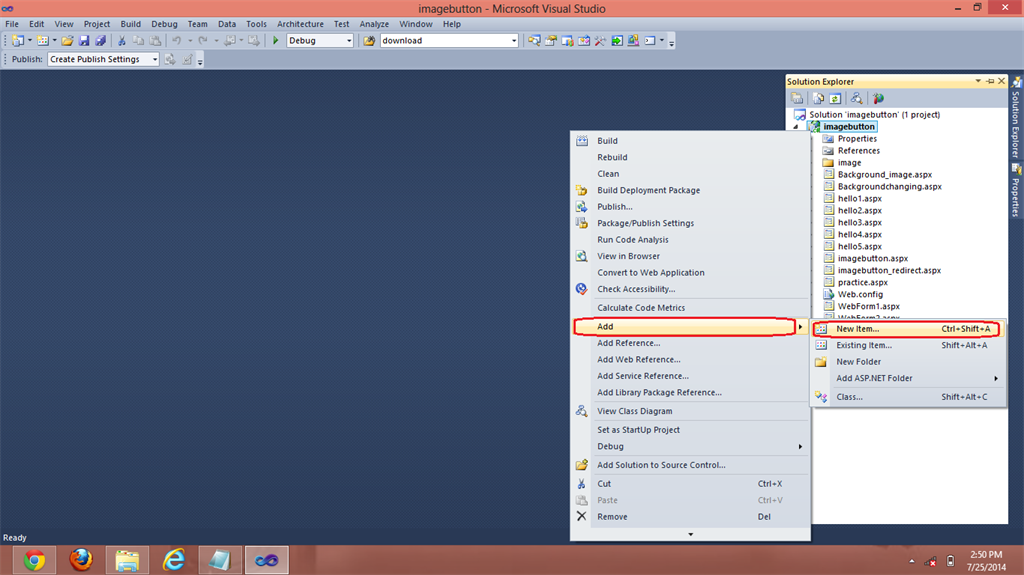The width and height of the screenshot is (1024, 575).
Task: Select Solution 'imagebutton' root node
Action: (874, 115)
